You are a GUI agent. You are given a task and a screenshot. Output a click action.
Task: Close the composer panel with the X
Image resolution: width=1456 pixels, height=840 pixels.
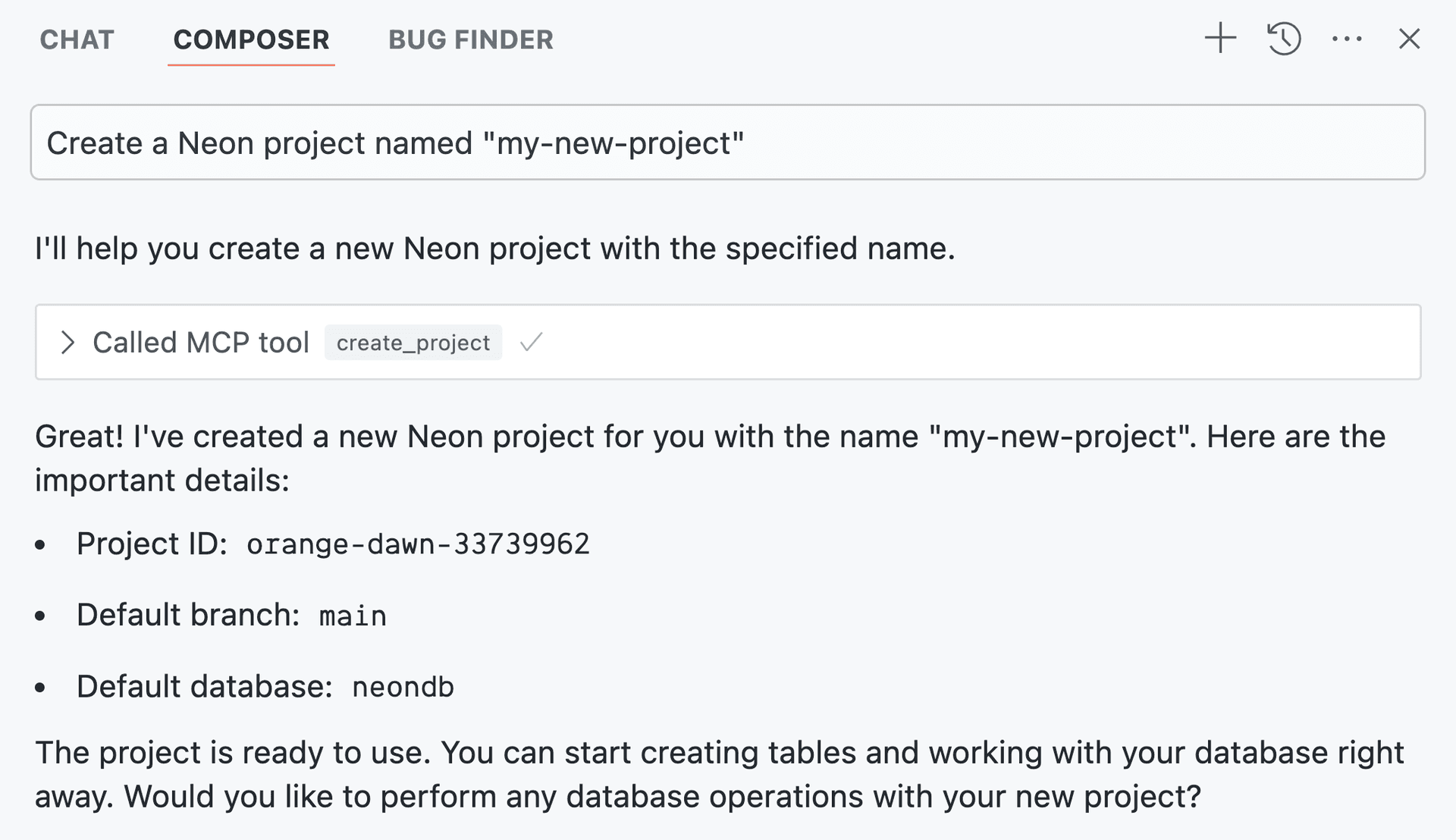[x=1409, y=39]
